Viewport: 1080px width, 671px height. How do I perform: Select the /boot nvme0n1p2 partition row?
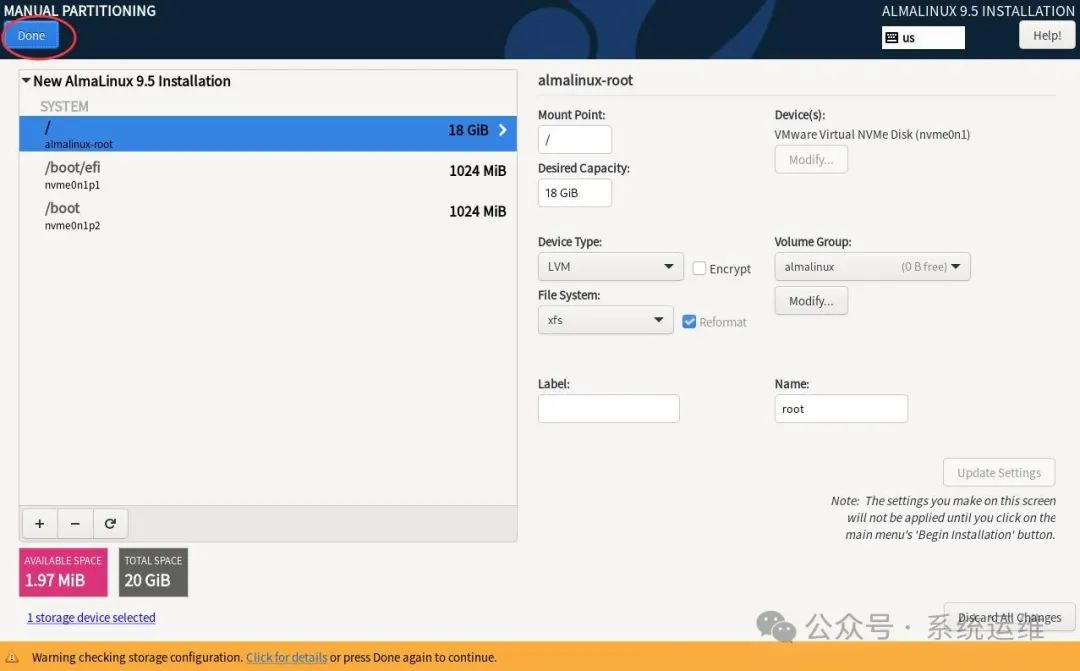(268, 216)
